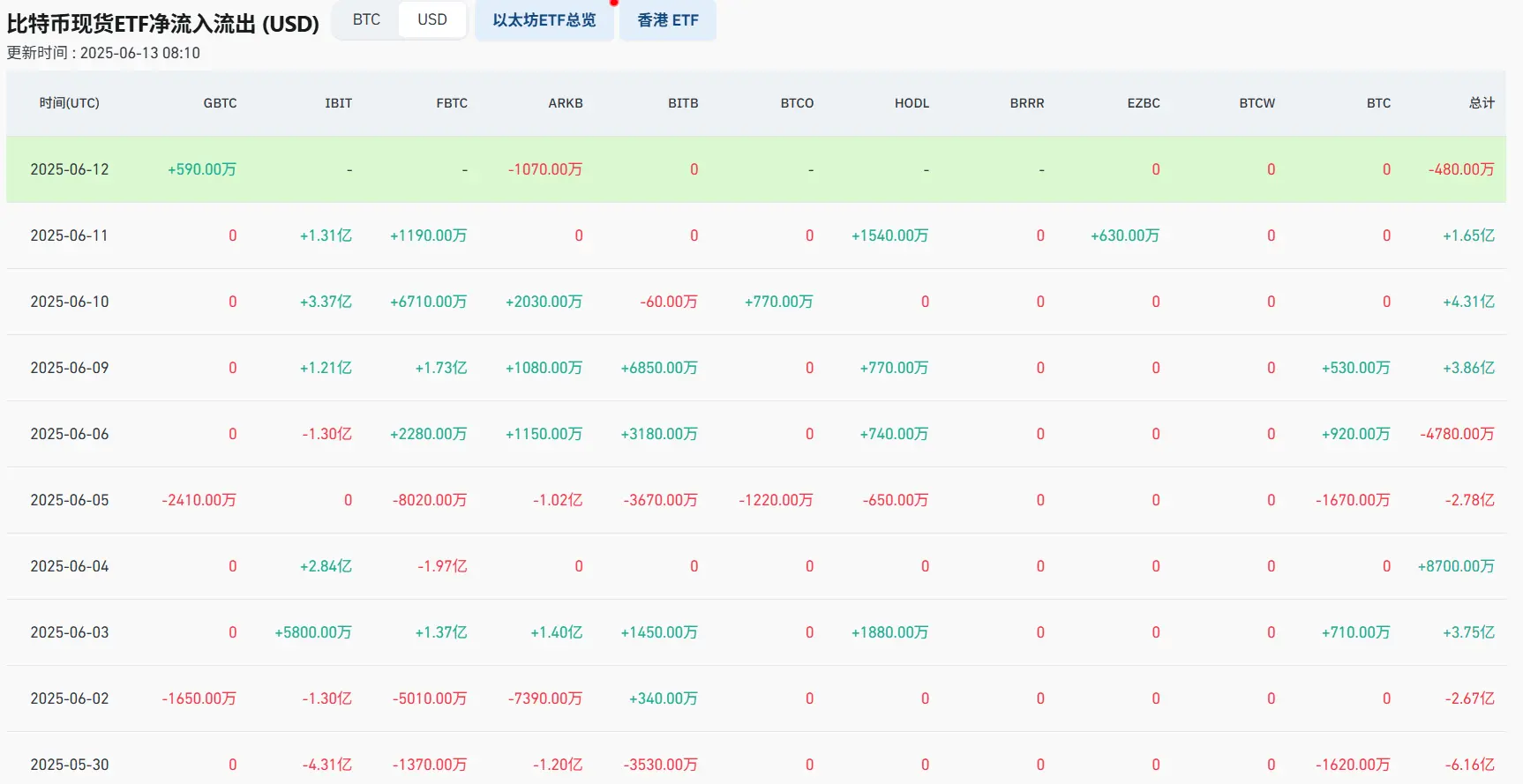The image size is (1523, 784).
Task: Click the +340.00万 BITB value
Action: tap(664, 698)
